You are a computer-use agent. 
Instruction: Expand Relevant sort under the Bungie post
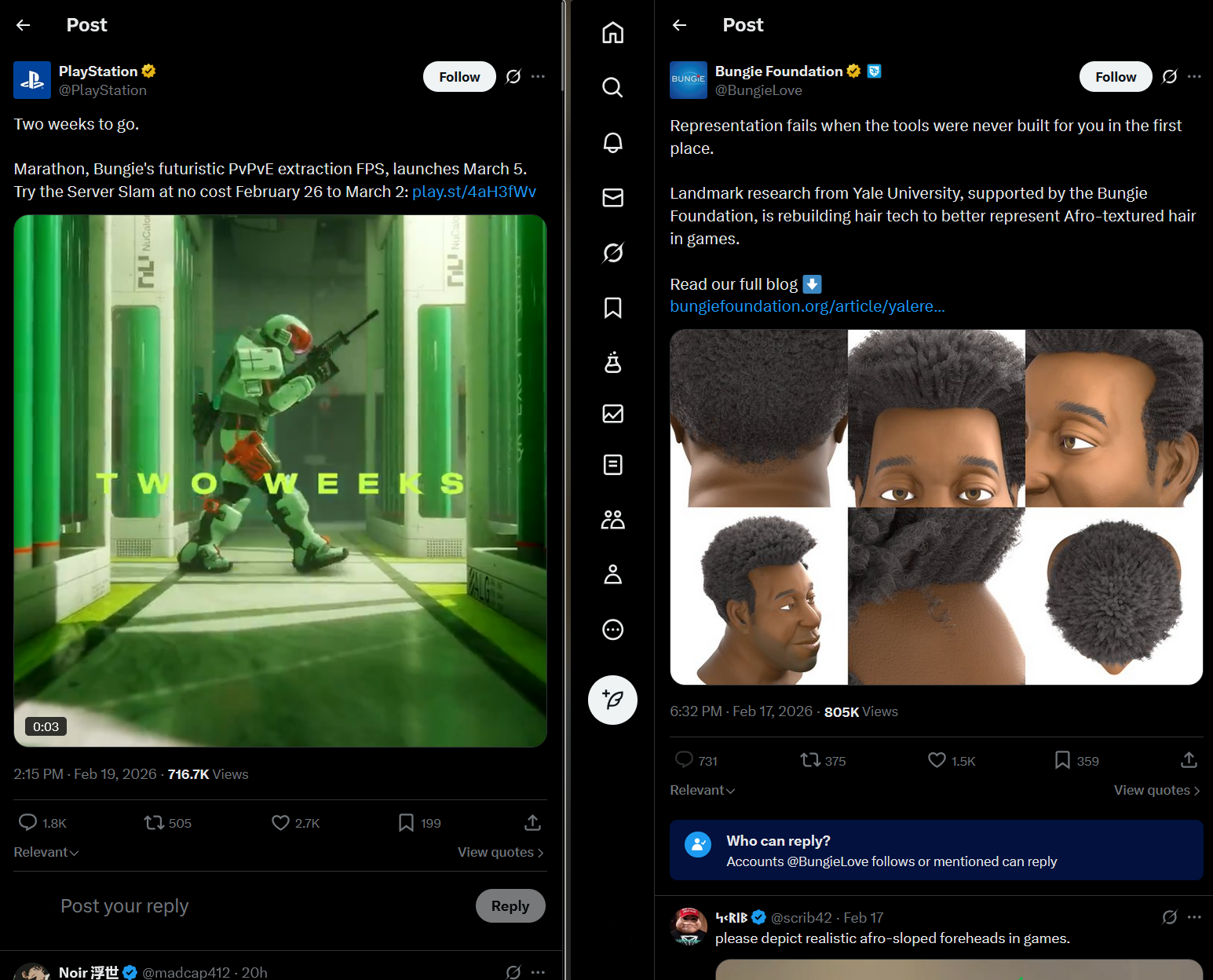[x=703, y=790]
